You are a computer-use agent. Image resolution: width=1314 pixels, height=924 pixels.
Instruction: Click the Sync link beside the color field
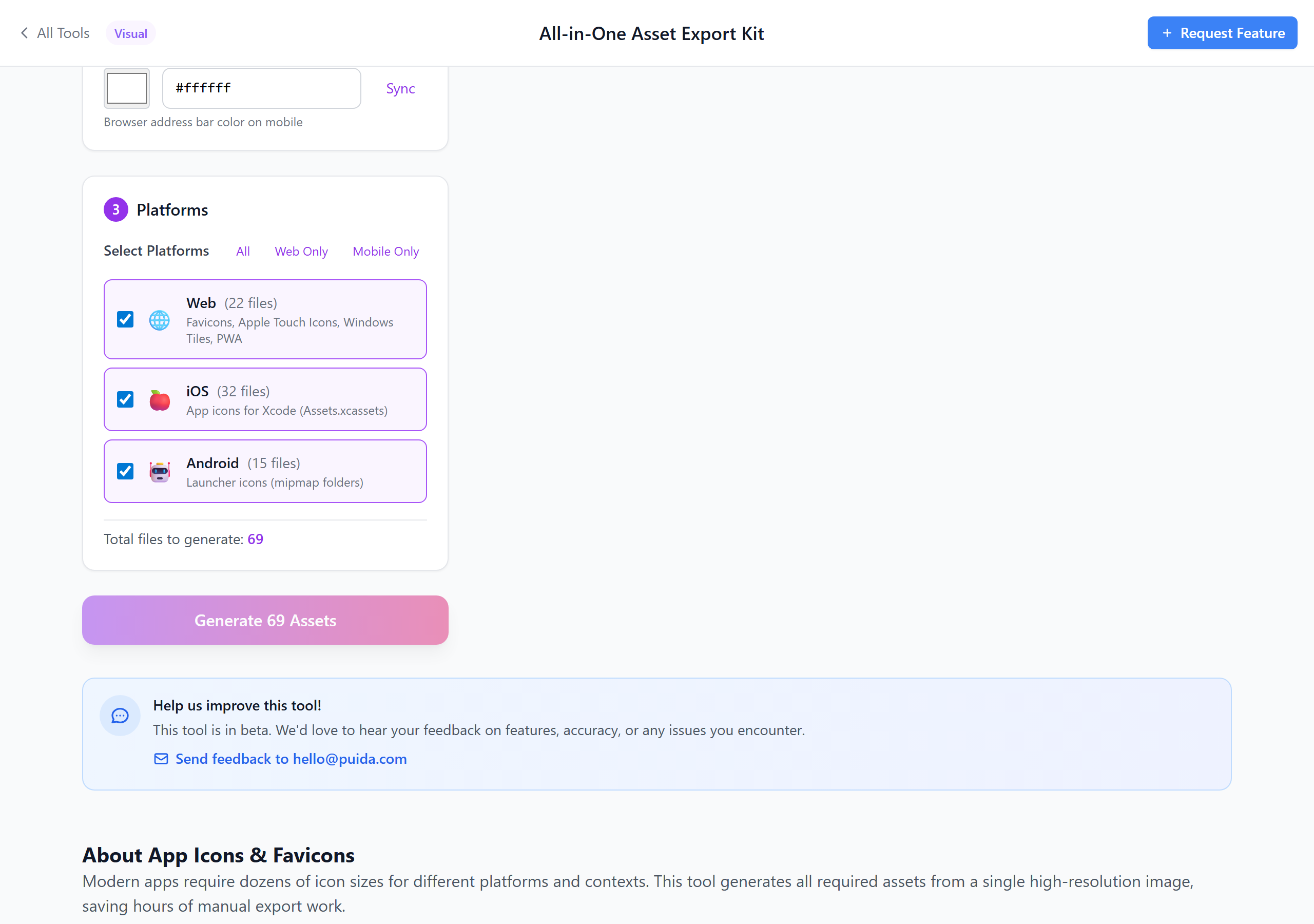[x=400, y=88]
